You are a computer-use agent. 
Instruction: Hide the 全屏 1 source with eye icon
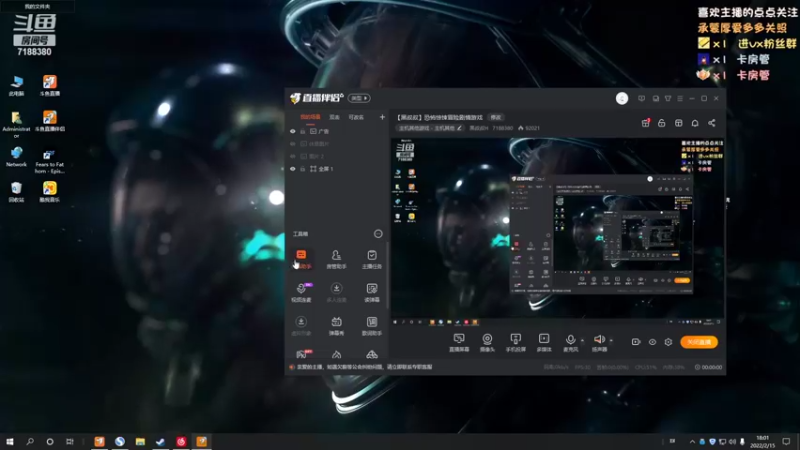293,169
